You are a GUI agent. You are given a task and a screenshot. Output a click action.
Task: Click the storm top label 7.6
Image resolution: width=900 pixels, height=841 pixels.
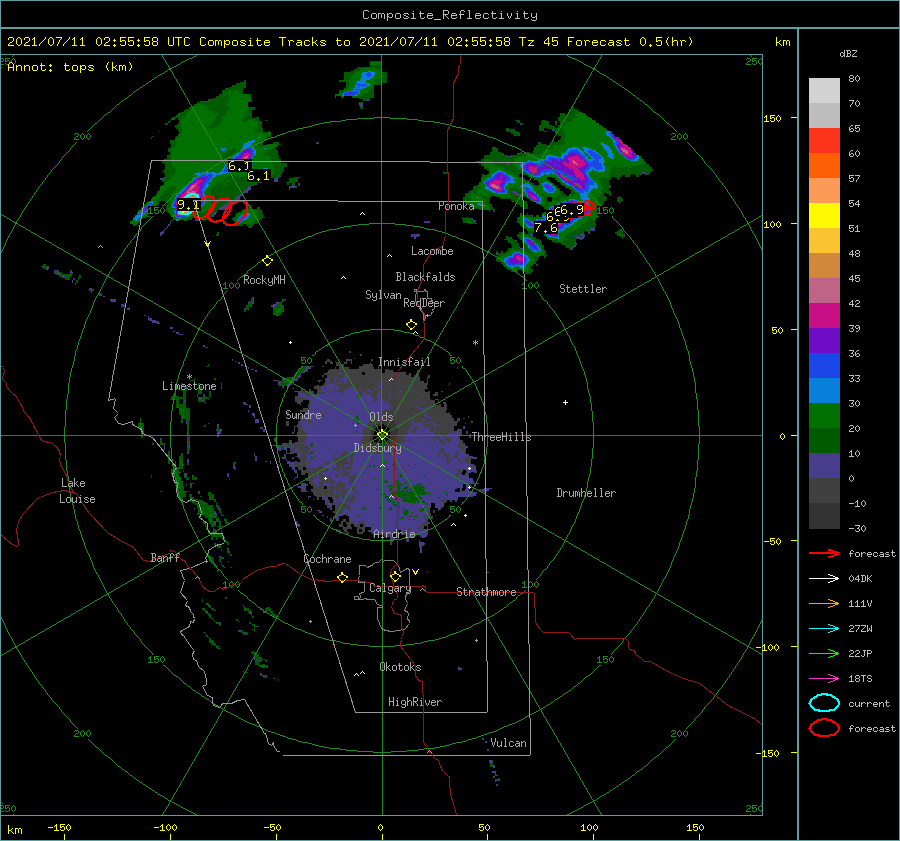(x=546, y=228)
